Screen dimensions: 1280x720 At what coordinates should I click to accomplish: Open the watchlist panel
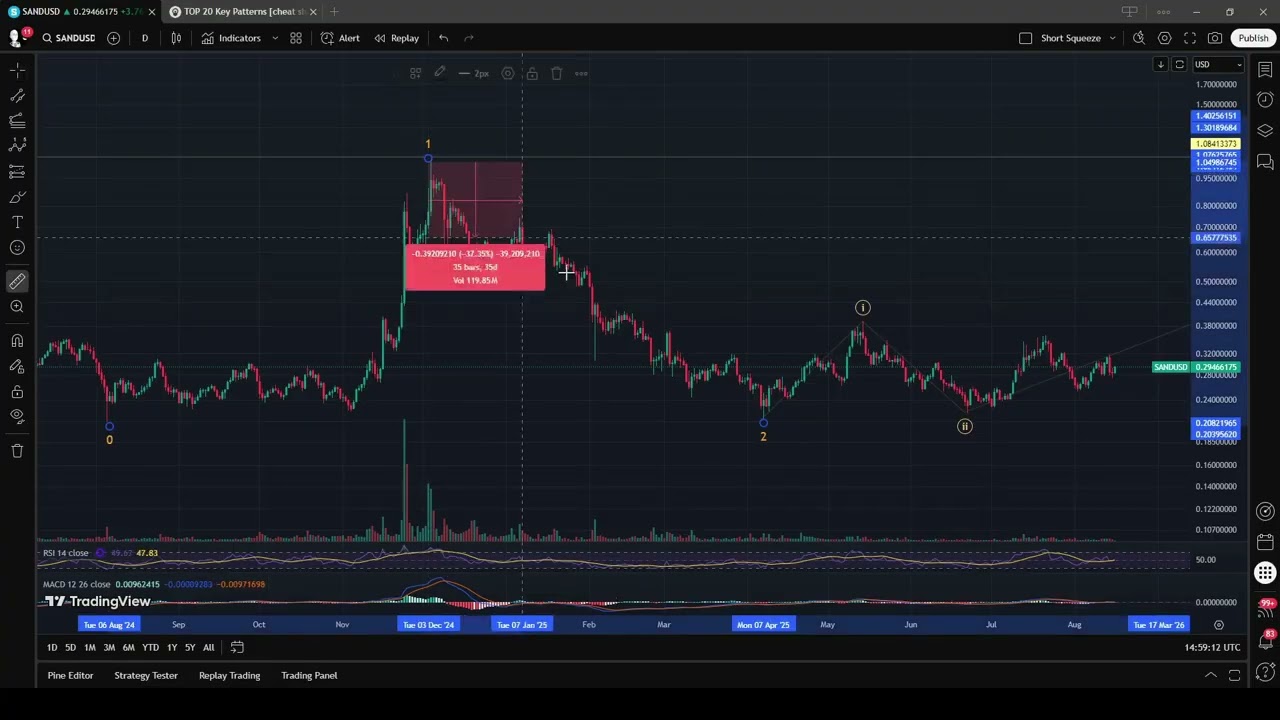[1265, 70]
